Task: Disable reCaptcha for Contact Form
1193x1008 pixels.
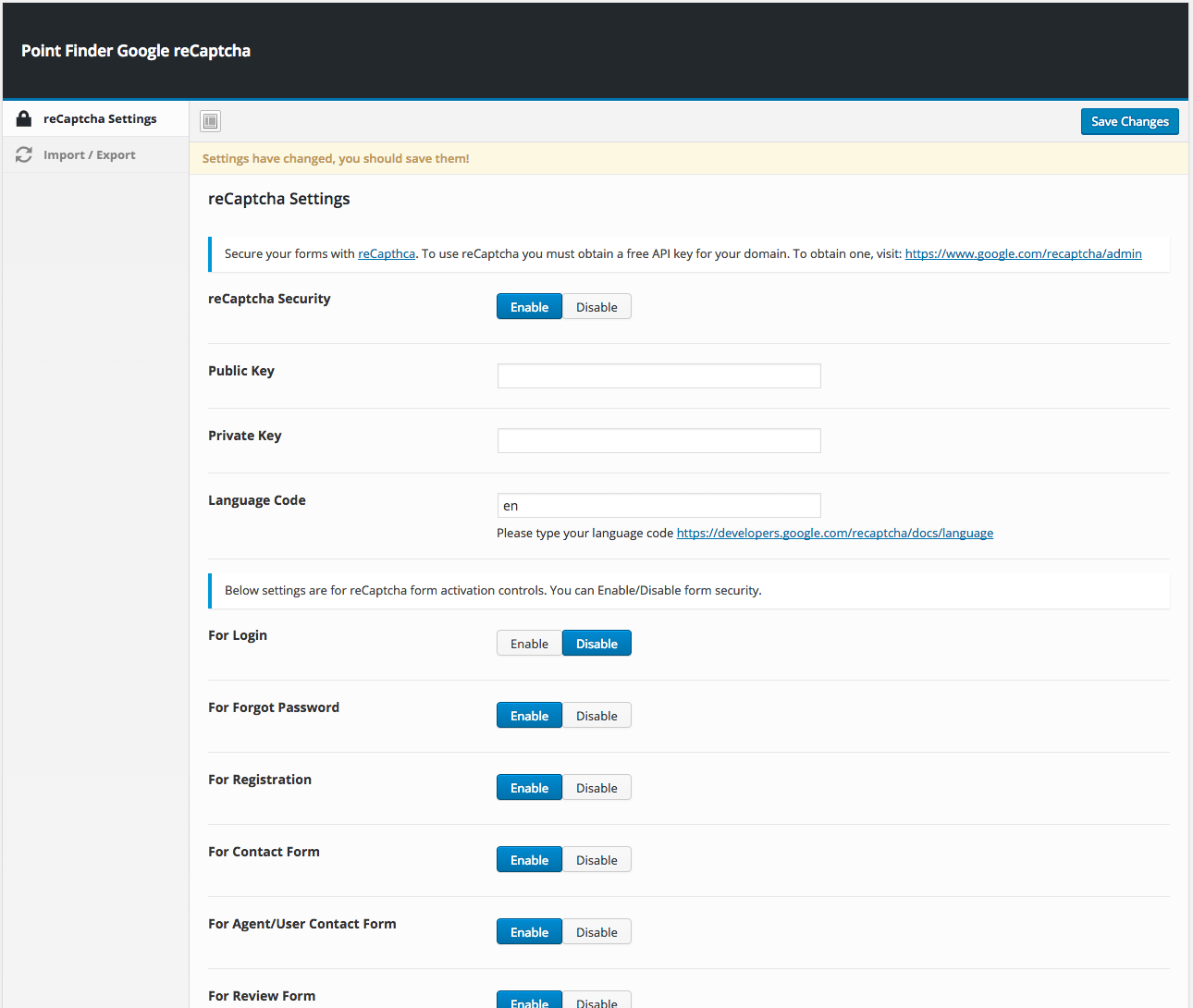Action: [596, 860]
